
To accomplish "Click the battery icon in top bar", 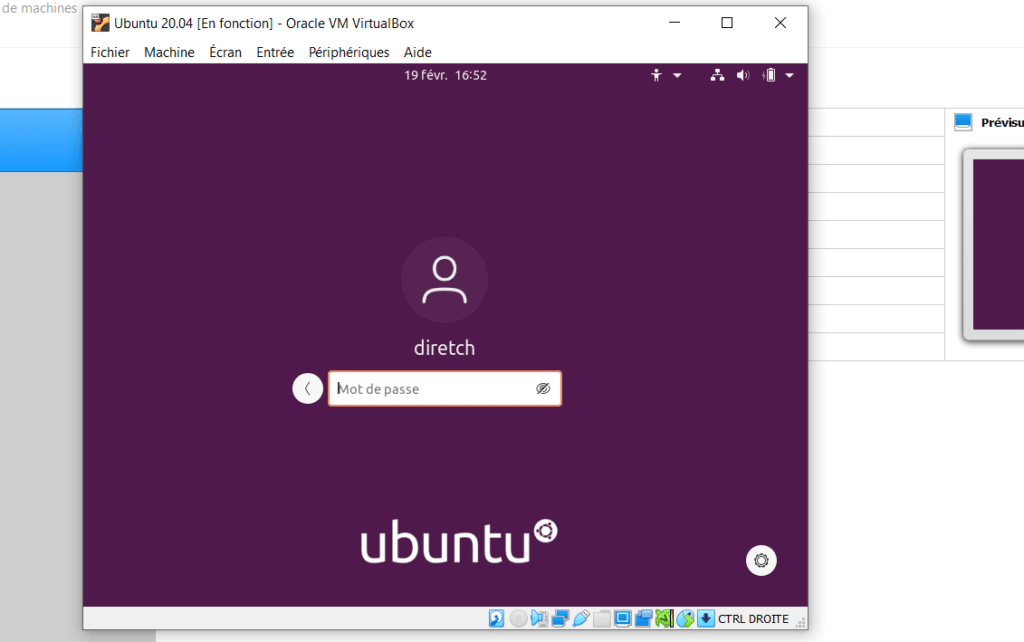I will [769, 75].
